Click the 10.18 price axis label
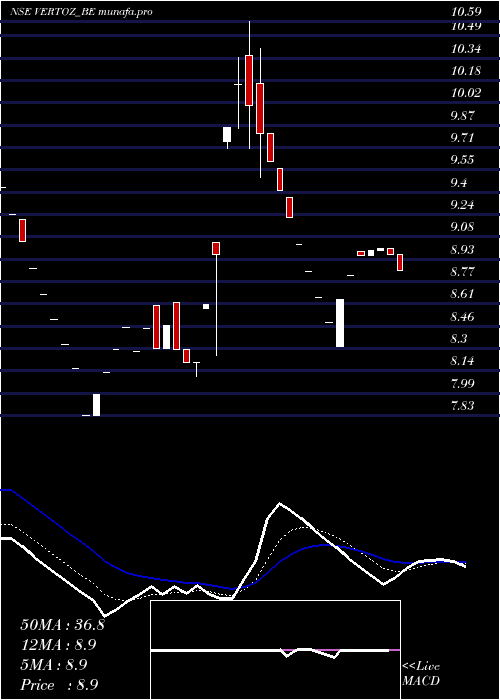 (x=466, y=71)
